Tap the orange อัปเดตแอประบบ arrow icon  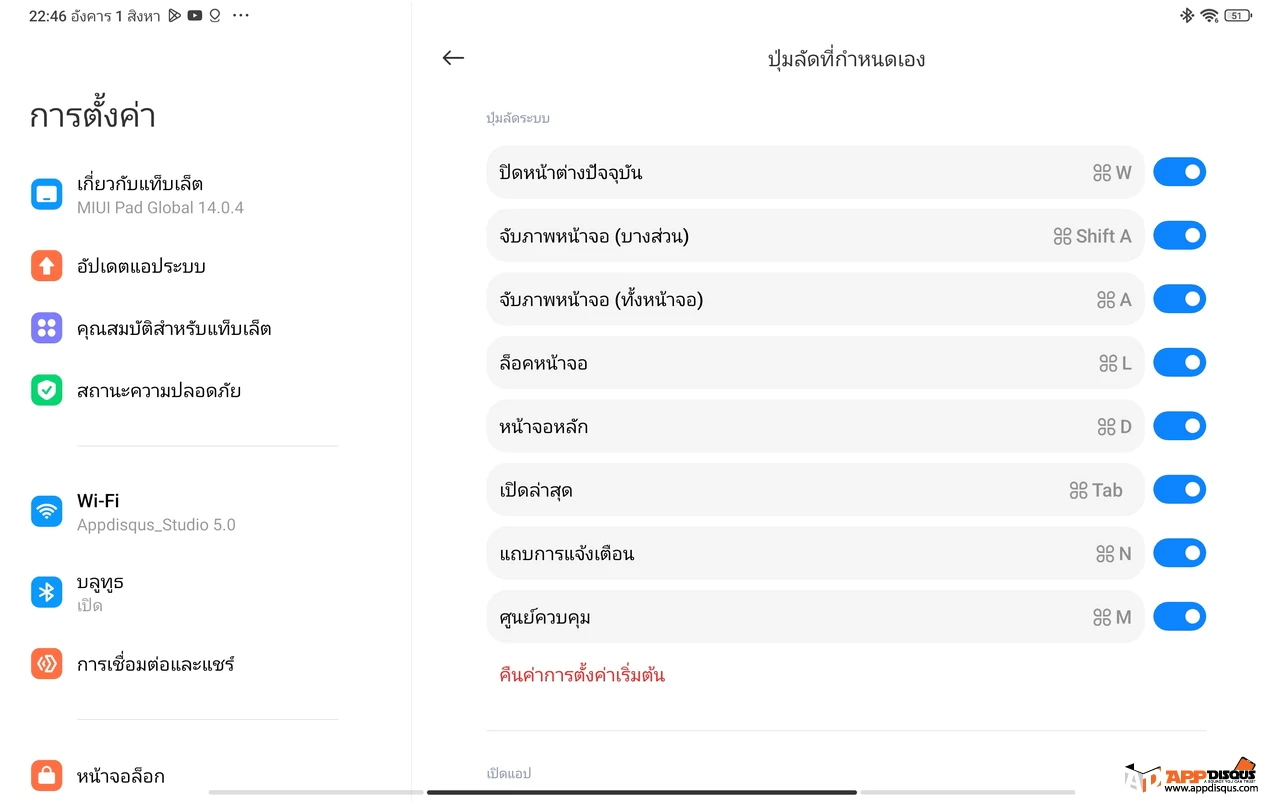point(46,265)
